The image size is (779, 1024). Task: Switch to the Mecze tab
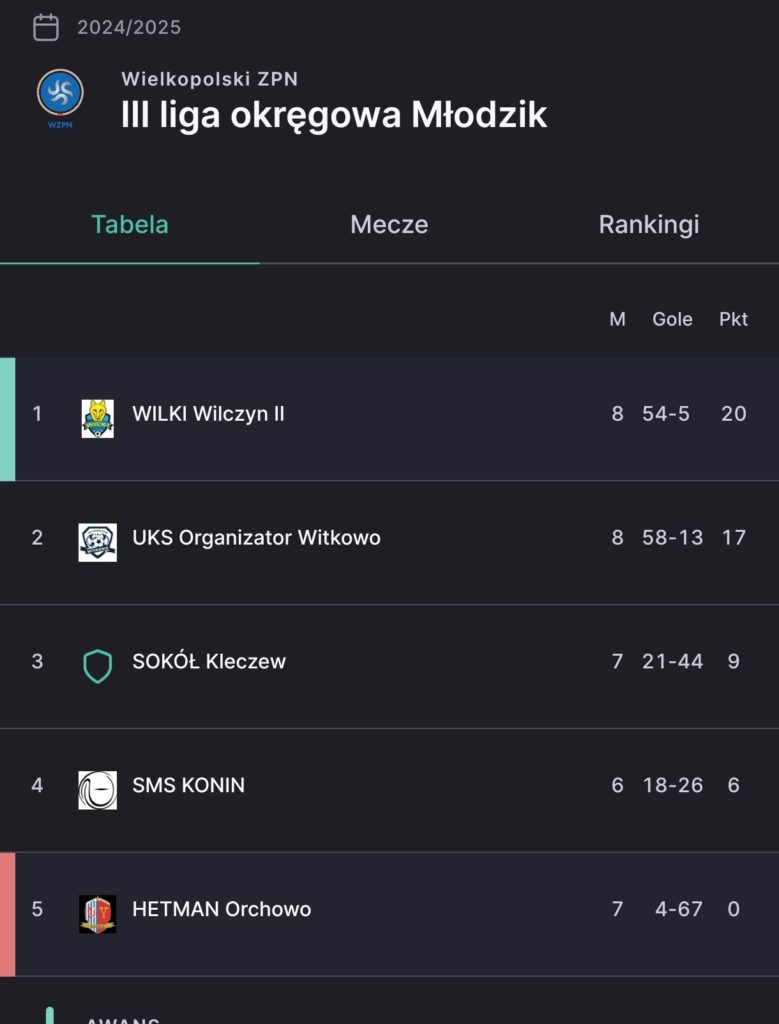pos(389,224)
